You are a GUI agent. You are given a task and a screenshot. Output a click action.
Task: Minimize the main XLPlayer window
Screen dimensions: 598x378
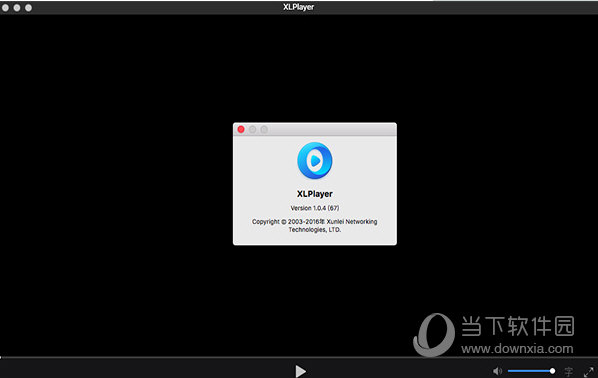pos(17,8)
